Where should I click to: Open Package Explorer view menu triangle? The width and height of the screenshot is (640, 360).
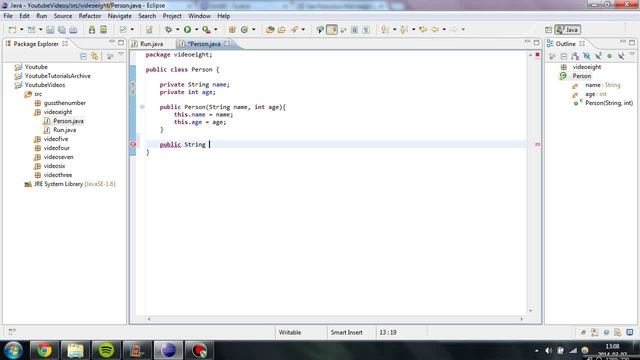click(x=121, y=55)
